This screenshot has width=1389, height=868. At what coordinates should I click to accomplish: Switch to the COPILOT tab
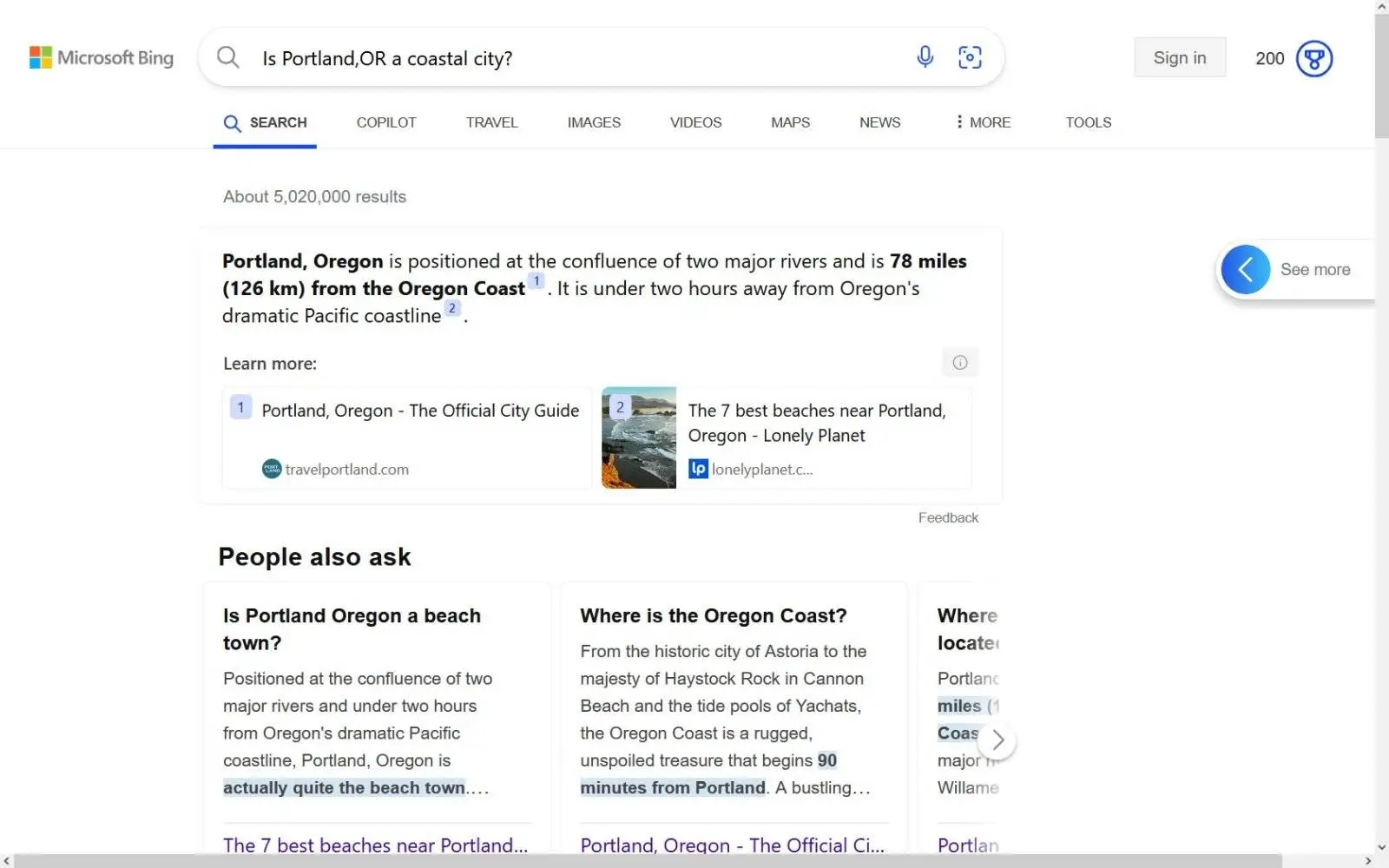(x=386, y=122)
